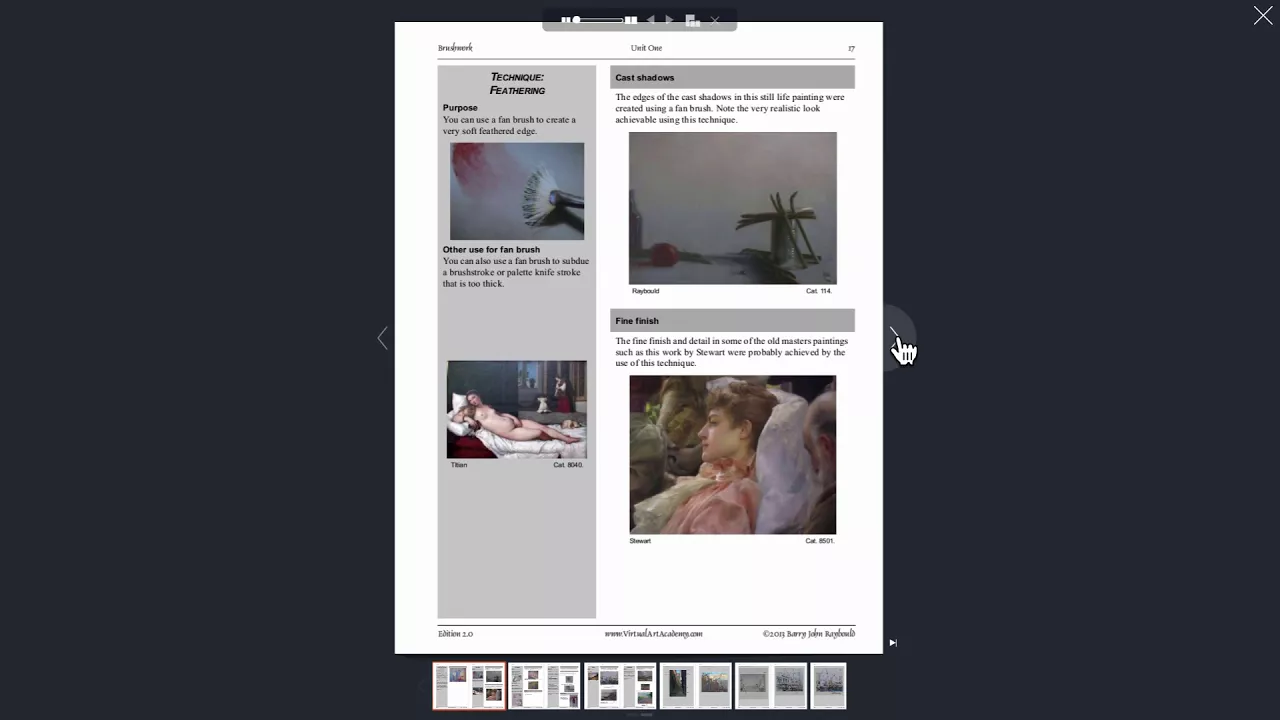The height and width of the screenshot is (720, 1280).
Task: Open the fourth thumbnail with alley painting
Action: pyautogui.click(x=696, y=686)
